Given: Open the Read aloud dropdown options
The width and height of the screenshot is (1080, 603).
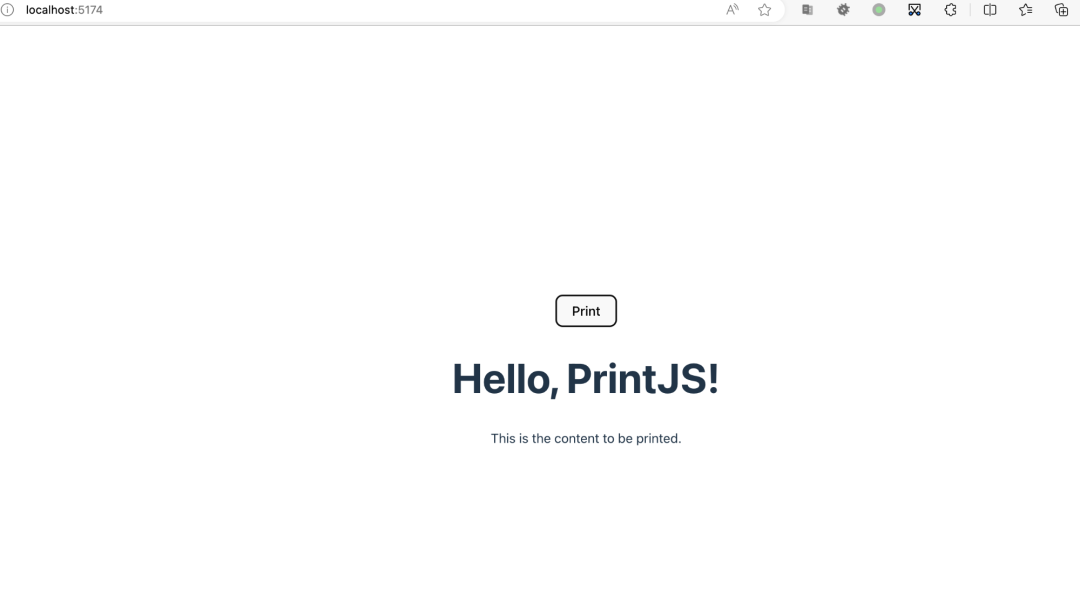Looking at the screenshot, I should (x=731, y=9).
